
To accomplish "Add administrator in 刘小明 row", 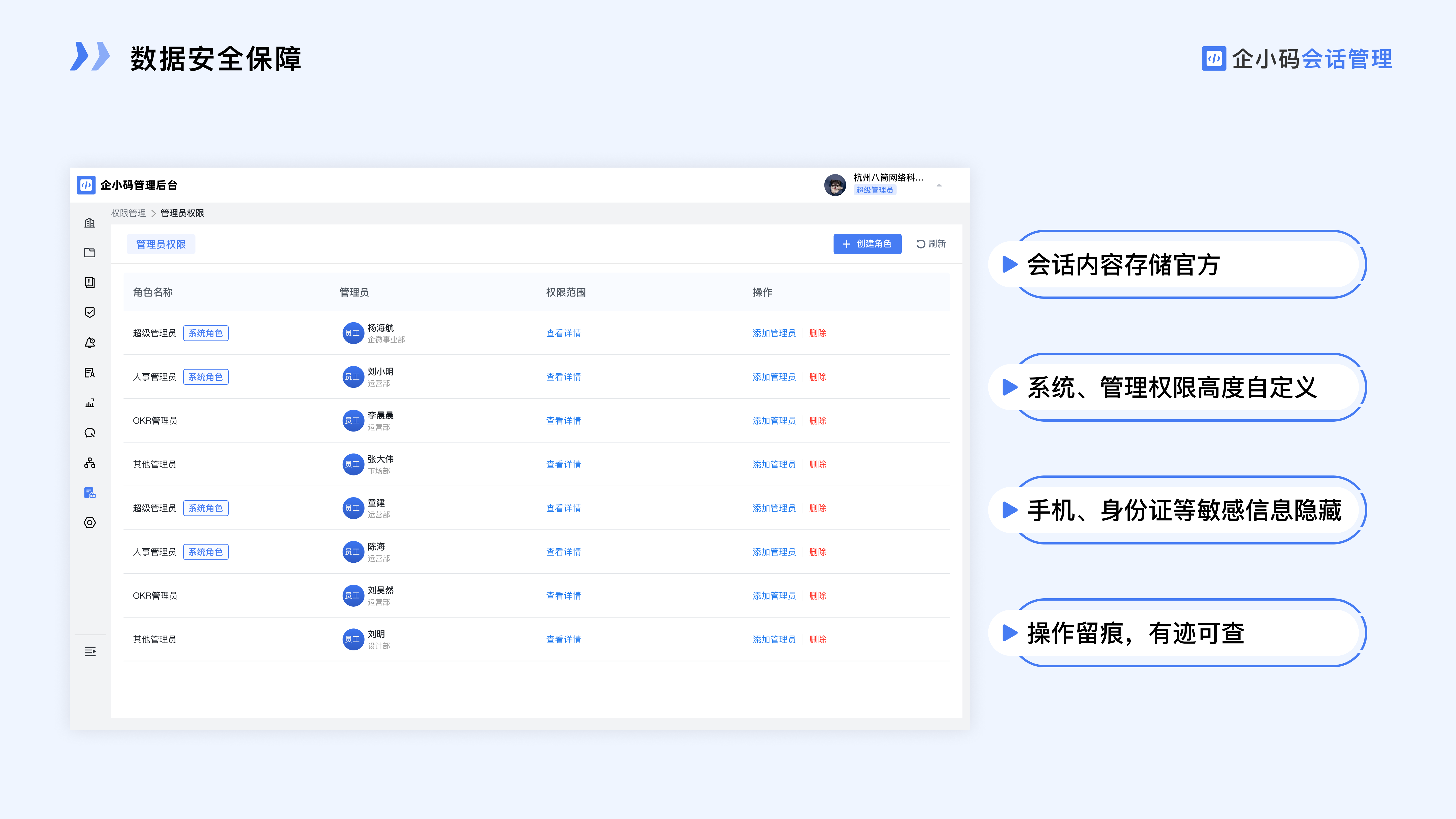I will click(x=774, y=377).
